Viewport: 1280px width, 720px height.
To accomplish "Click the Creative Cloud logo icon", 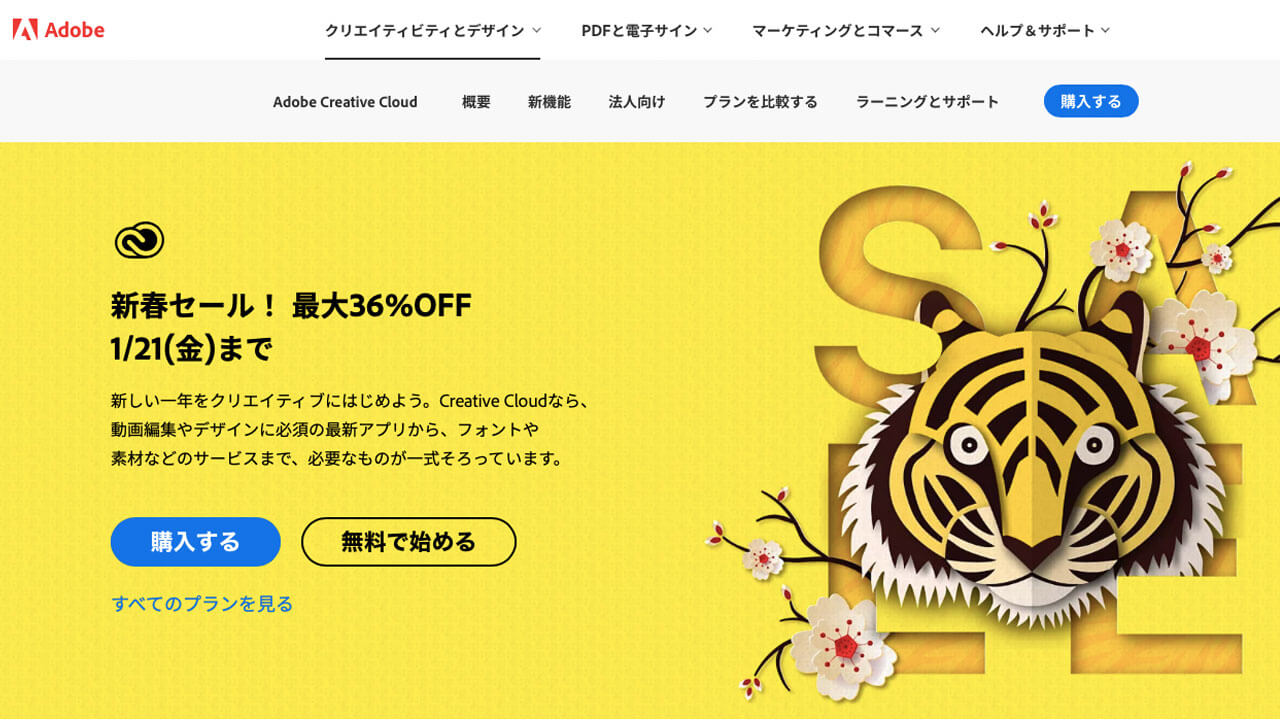I will [x=139, y=240].
